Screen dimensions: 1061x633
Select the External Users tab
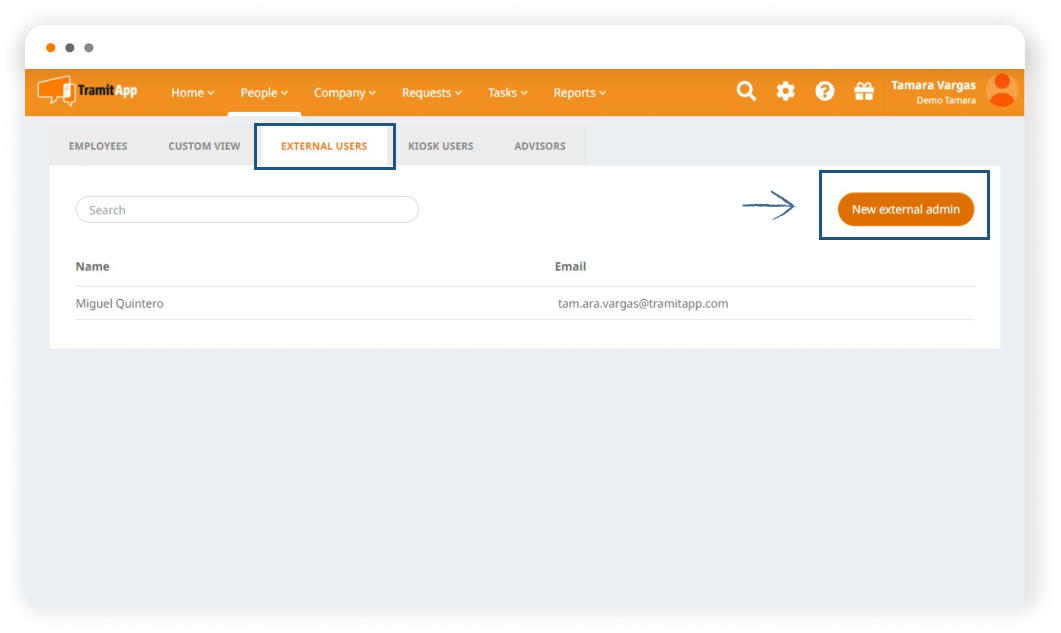pyautogui.click(x=324, y=146)
